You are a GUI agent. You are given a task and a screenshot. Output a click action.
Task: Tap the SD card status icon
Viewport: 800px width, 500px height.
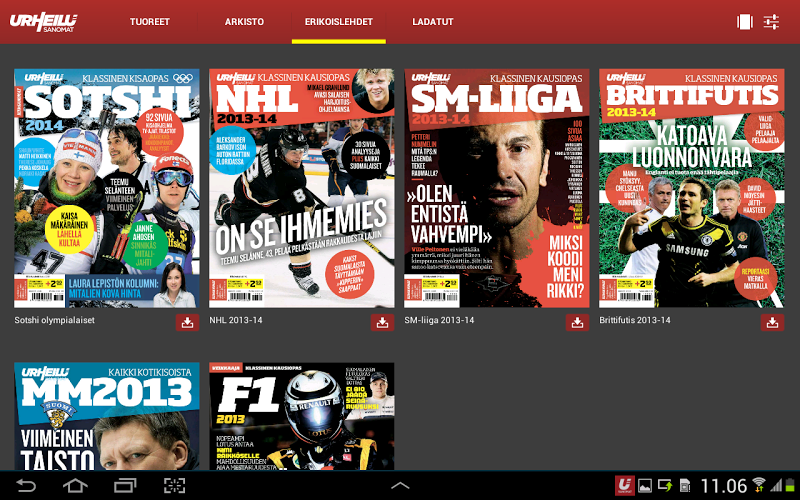685,485
